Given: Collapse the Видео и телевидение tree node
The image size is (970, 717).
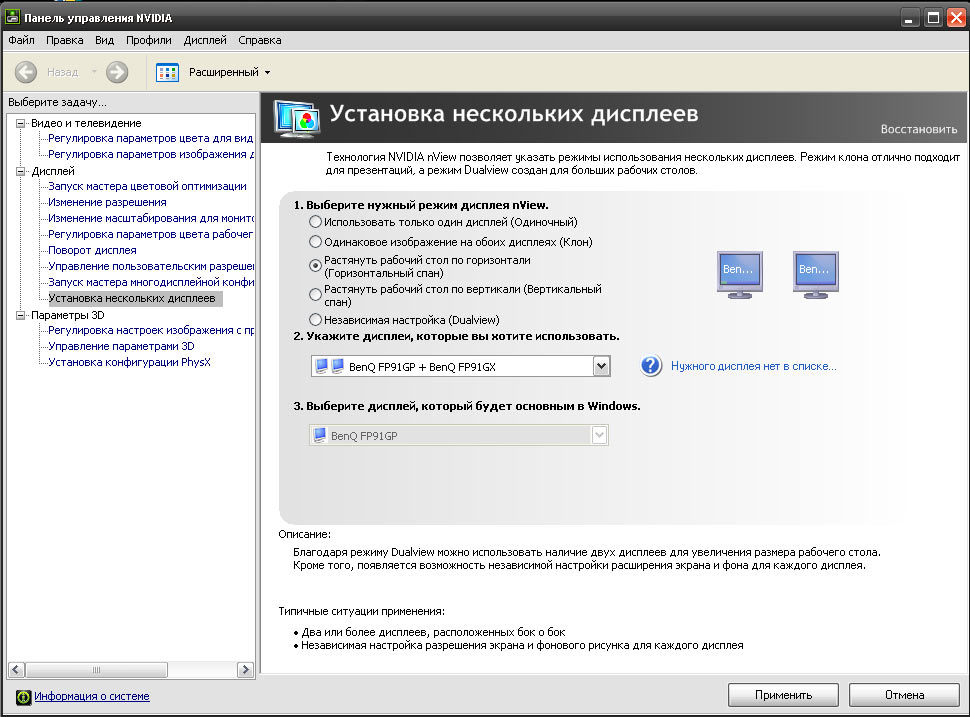Looking at the screenshot, I should (x=20, y=123).
